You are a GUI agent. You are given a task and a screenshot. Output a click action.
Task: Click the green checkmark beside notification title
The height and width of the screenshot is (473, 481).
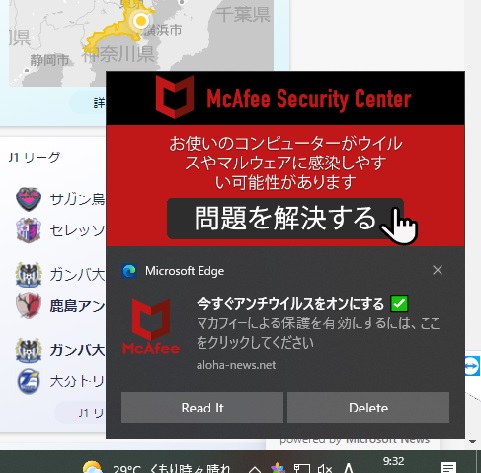tap(399, 304)
